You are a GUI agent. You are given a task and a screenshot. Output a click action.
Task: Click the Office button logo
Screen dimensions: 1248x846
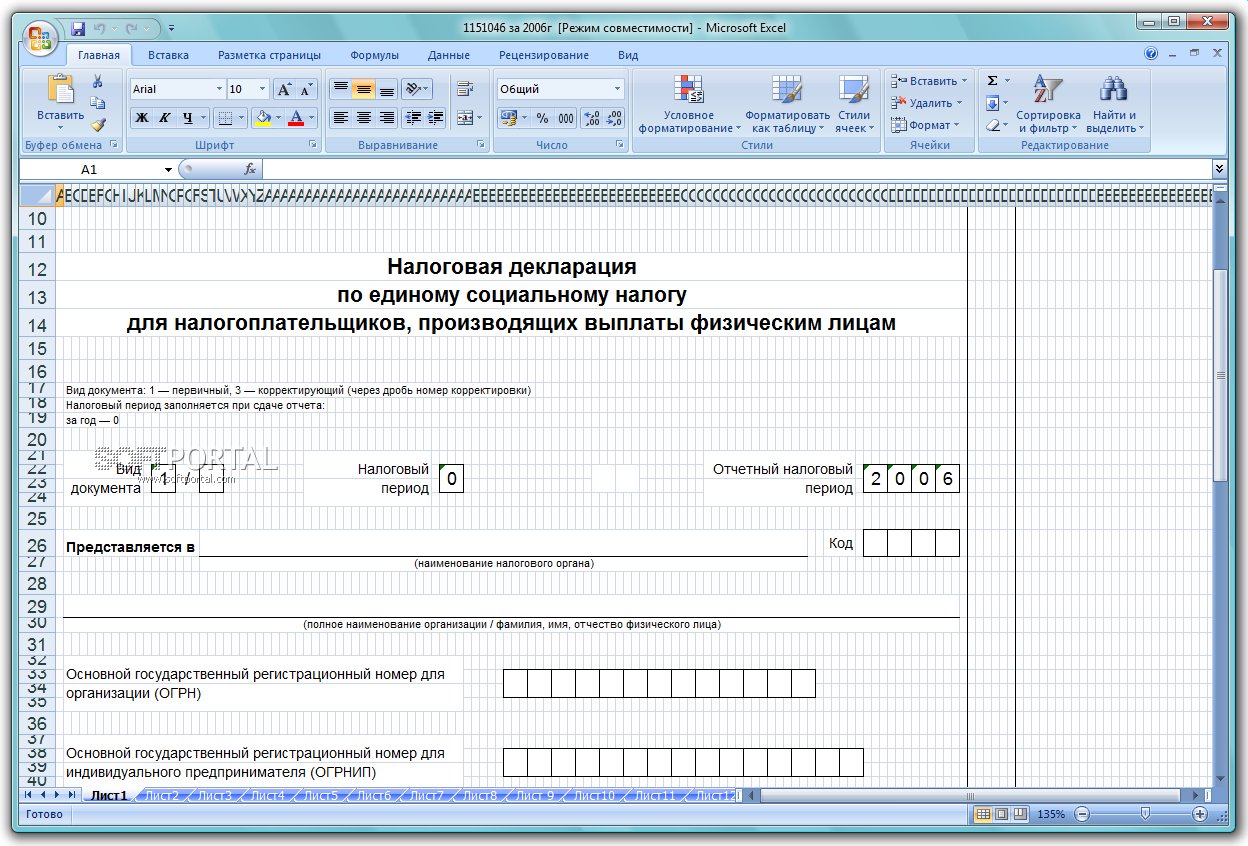(x=41, y=39)
